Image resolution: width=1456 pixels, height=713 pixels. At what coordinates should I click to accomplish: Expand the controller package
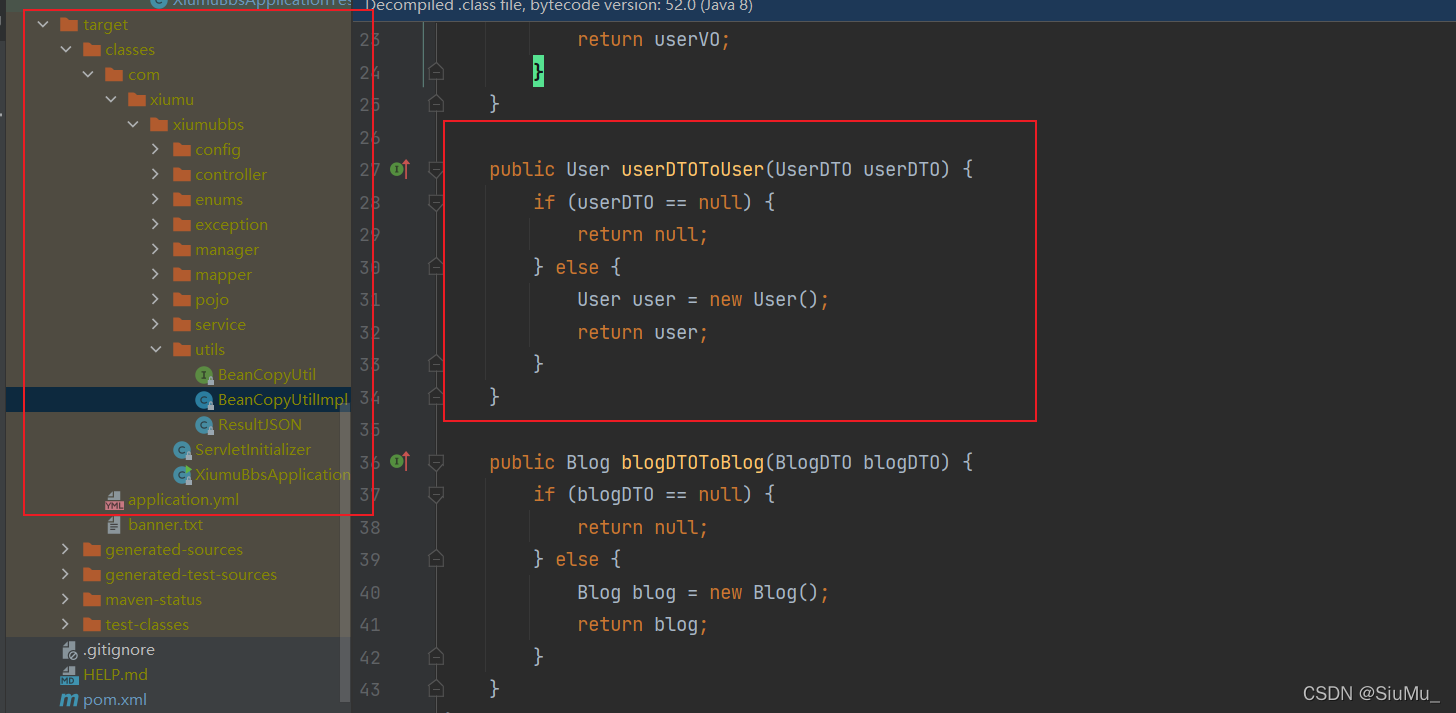coord(156,175)
